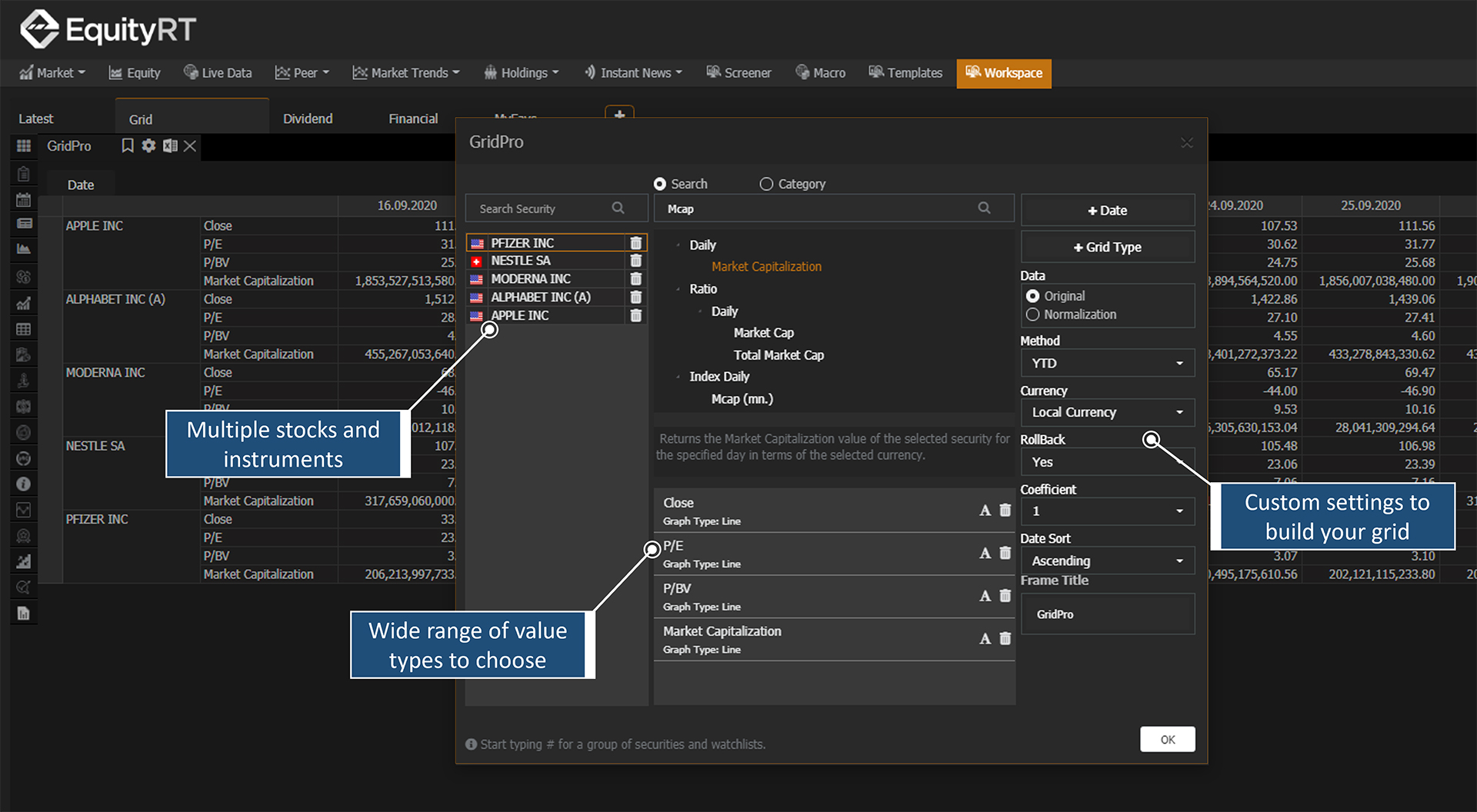
Task: Switch to the Dividend tab
Action: coord(308,118)
